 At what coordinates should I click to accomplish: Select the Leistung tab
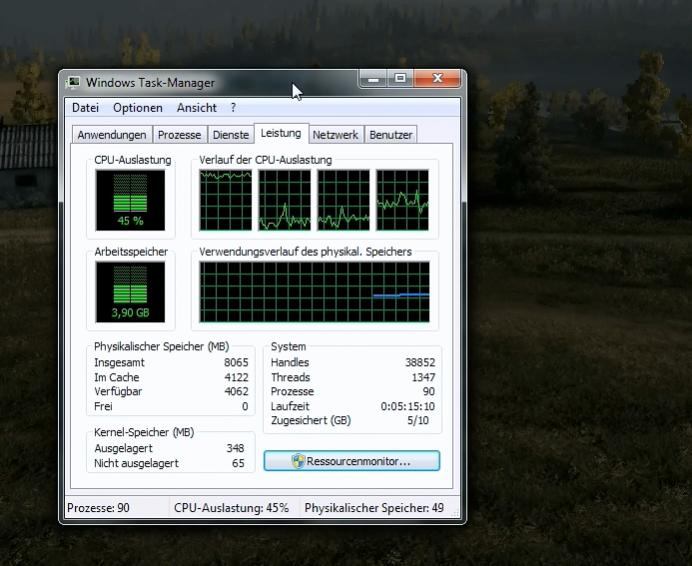281,133
